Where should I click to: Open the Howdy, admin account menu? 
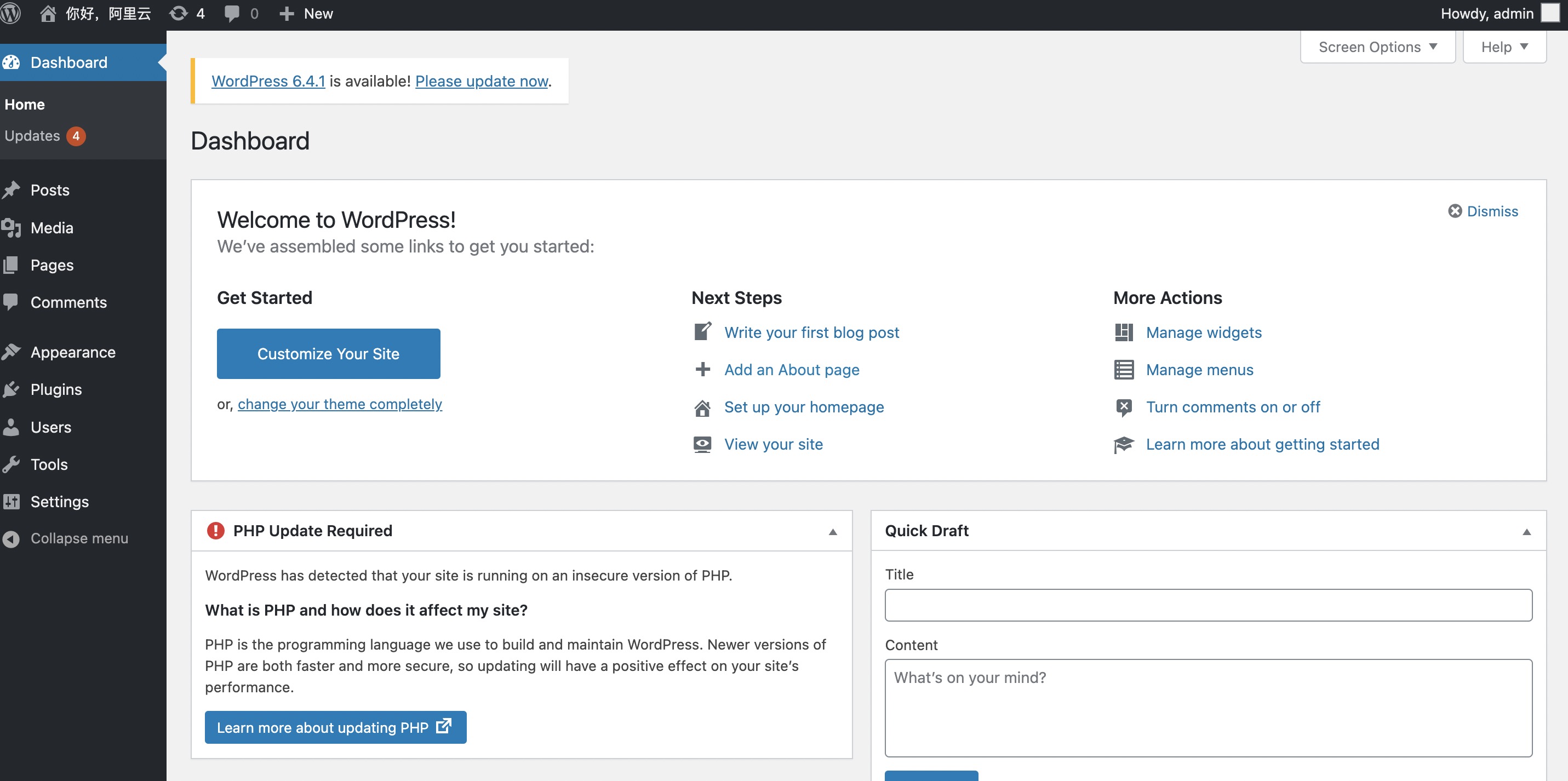point(1501,13)
